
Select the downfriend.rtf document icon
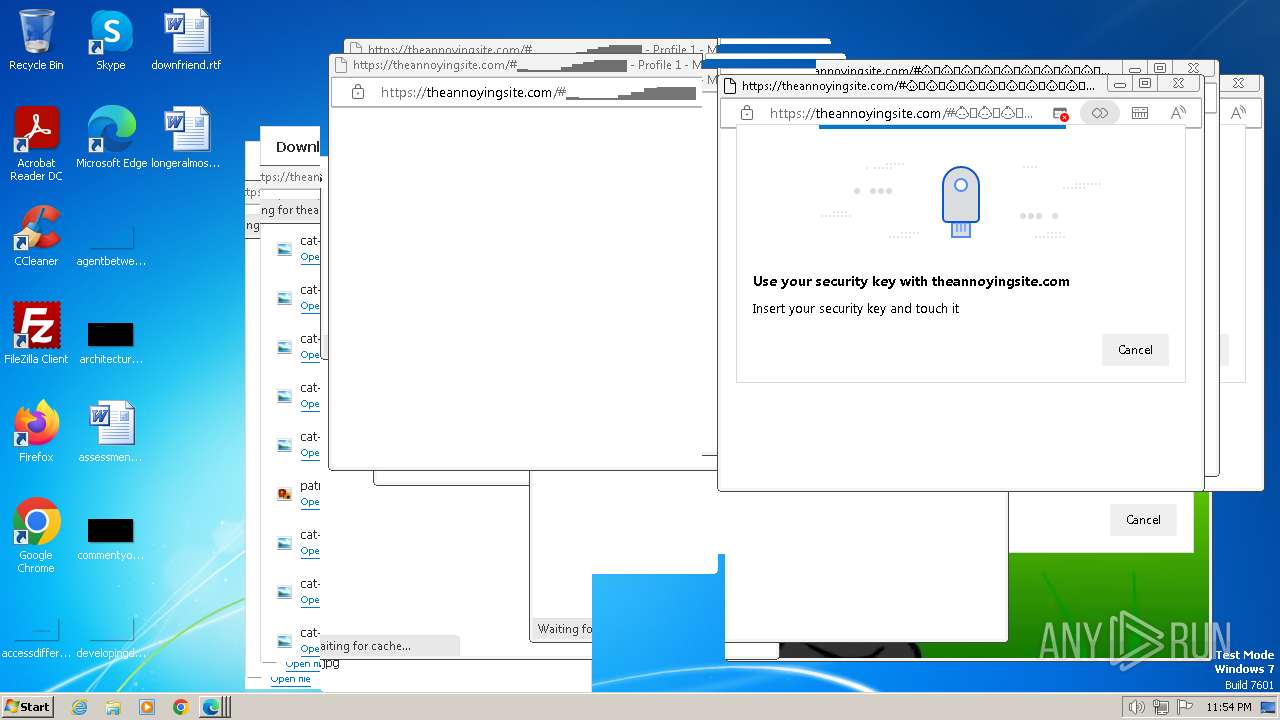coord(186,40)
